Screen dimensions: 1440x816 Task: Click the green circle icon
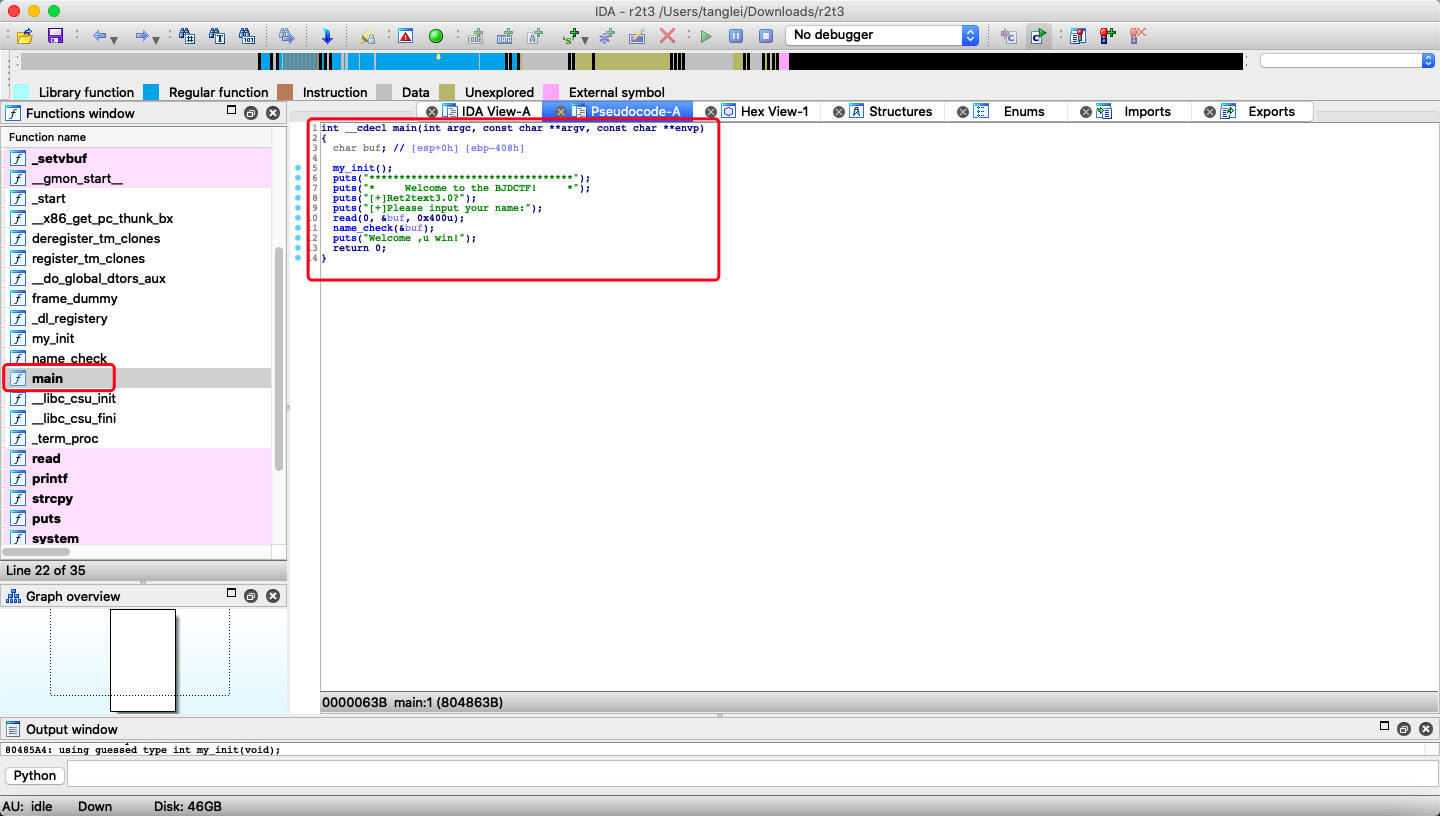click(x=435, y=36)
